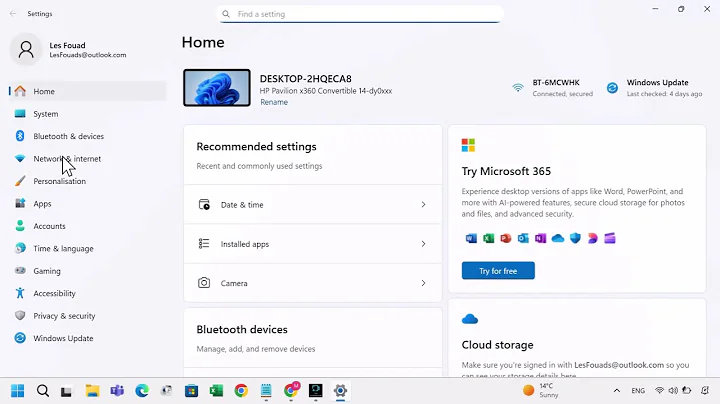Click the Privacy & security shield icon
This screenshot has width=720, height=404.
(20, 315)
